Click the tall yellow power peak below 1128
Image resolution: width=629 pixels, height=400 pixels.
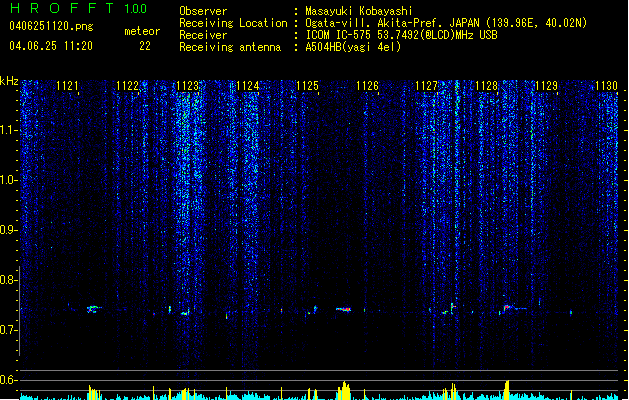[507, 389]
